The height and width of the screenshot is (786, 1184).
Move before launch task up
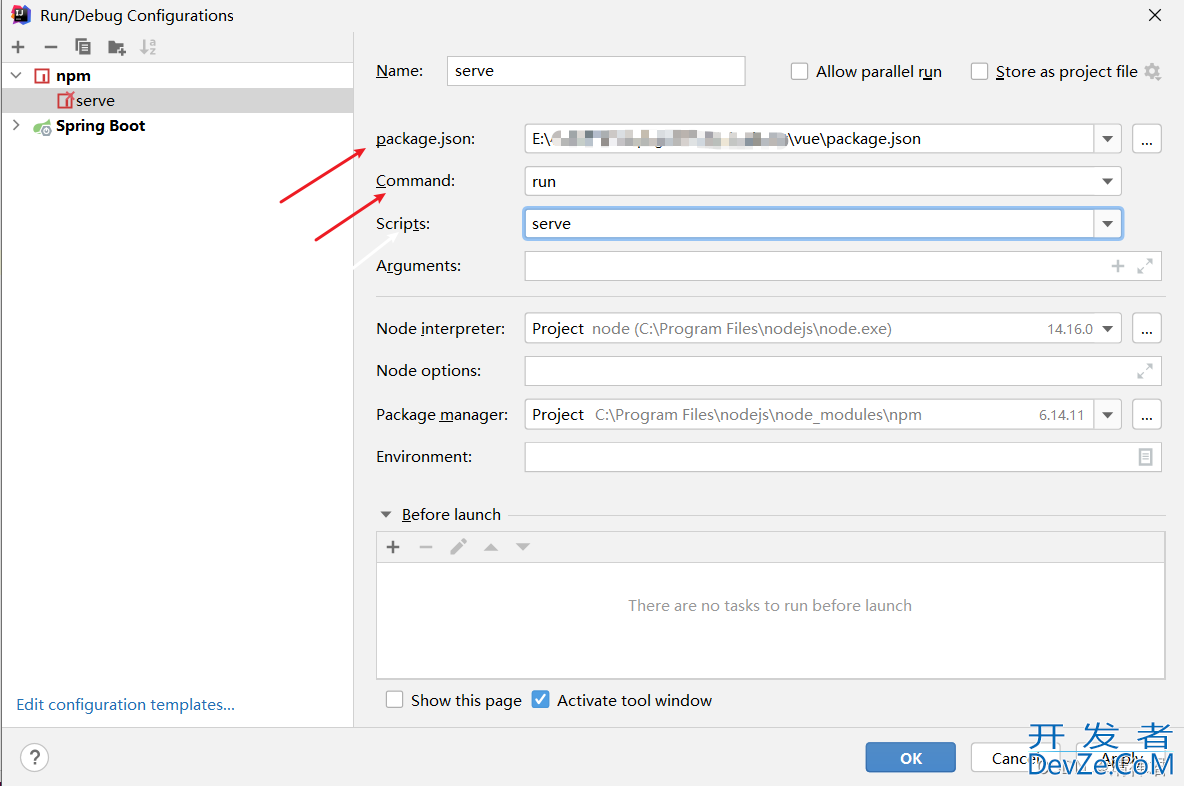491,547
